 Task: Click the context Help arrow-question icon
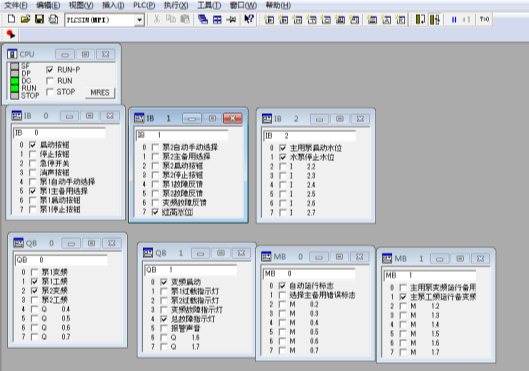[249, 19]
